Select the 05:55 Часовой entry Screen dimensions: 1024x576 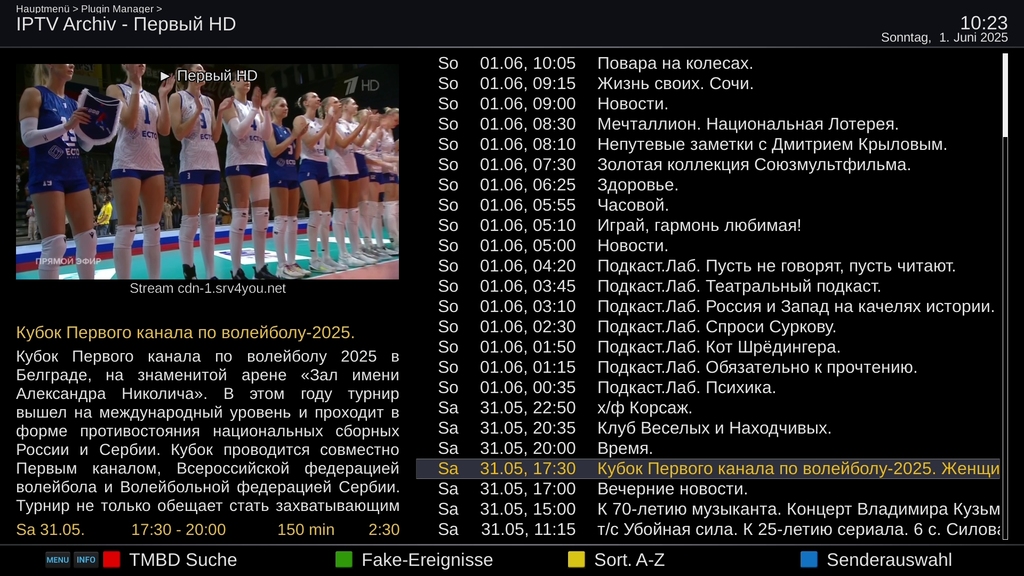pyautogui.click(x=708, y=205)
